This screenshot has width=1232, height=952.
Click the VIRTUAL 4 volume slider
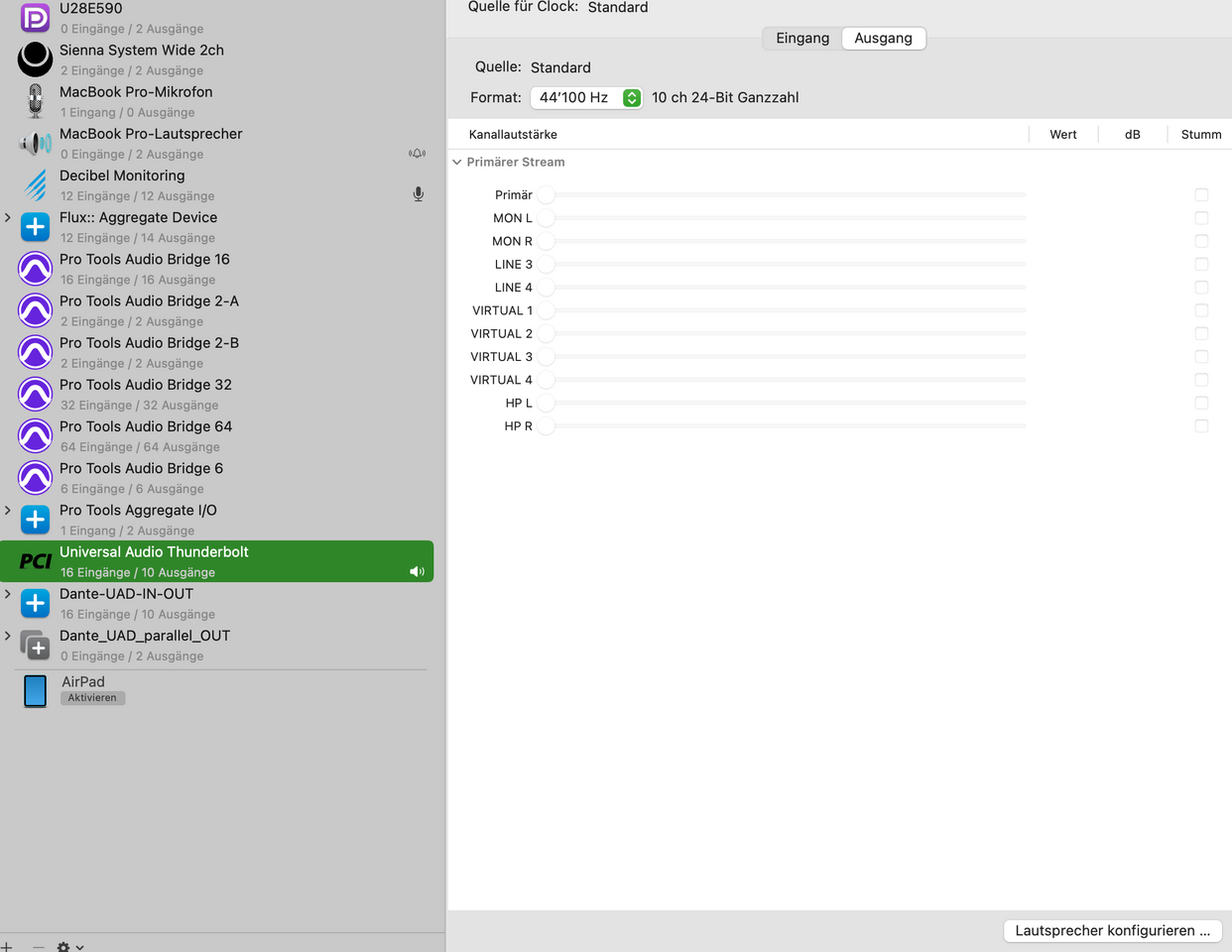click(784, 380)
